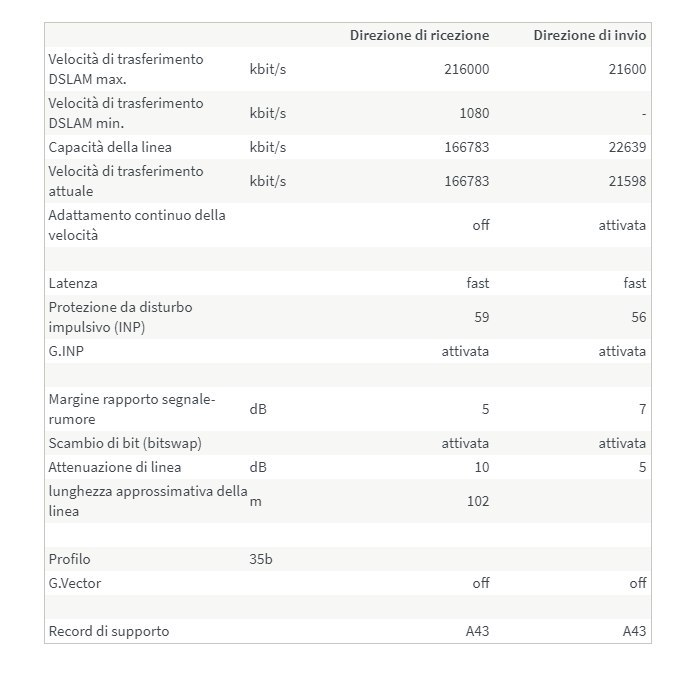Screen dimensions: 677x681
Task: Click the current send speed value 21598
Action: coord(627,181)
